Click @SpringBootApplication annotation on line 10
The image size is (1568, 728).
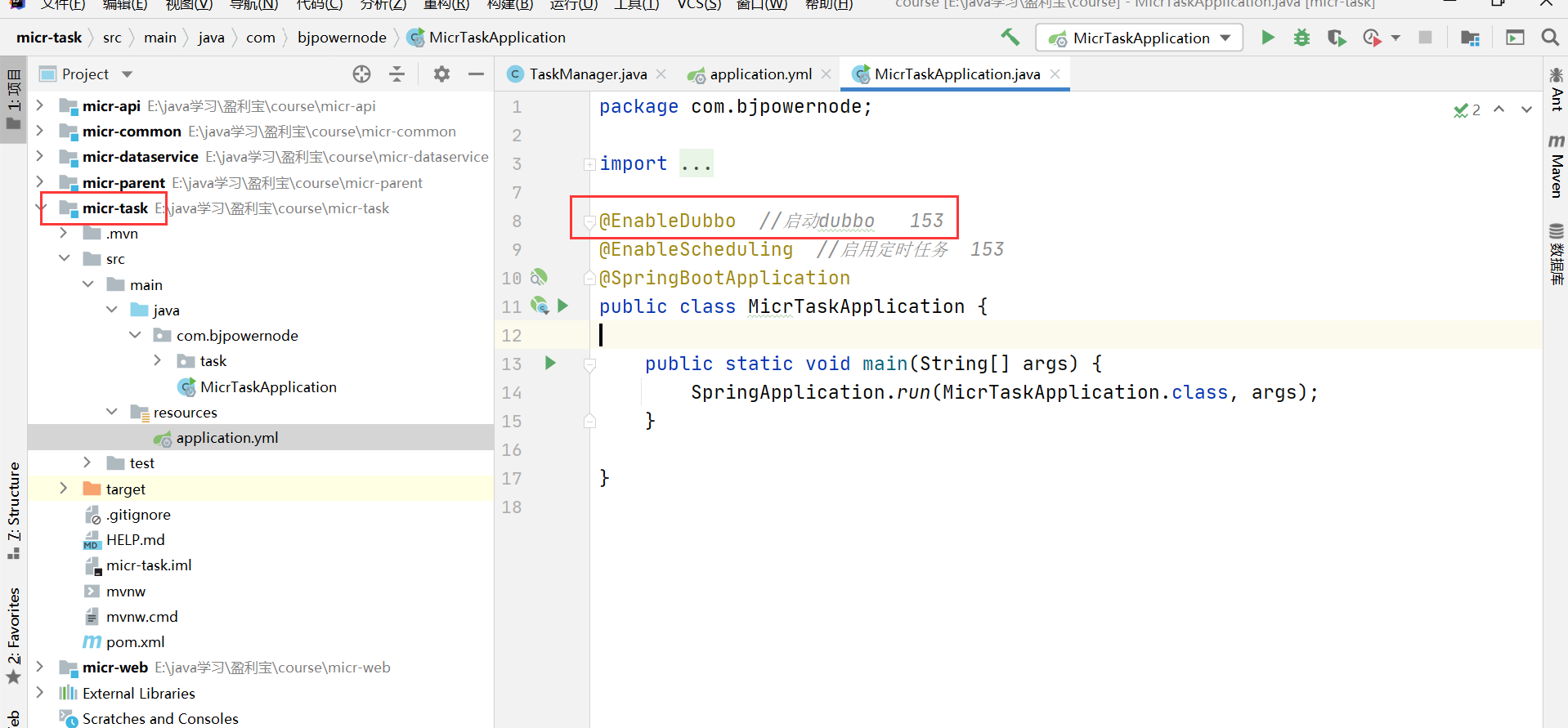pyautogui.click(x=724, y=278)
